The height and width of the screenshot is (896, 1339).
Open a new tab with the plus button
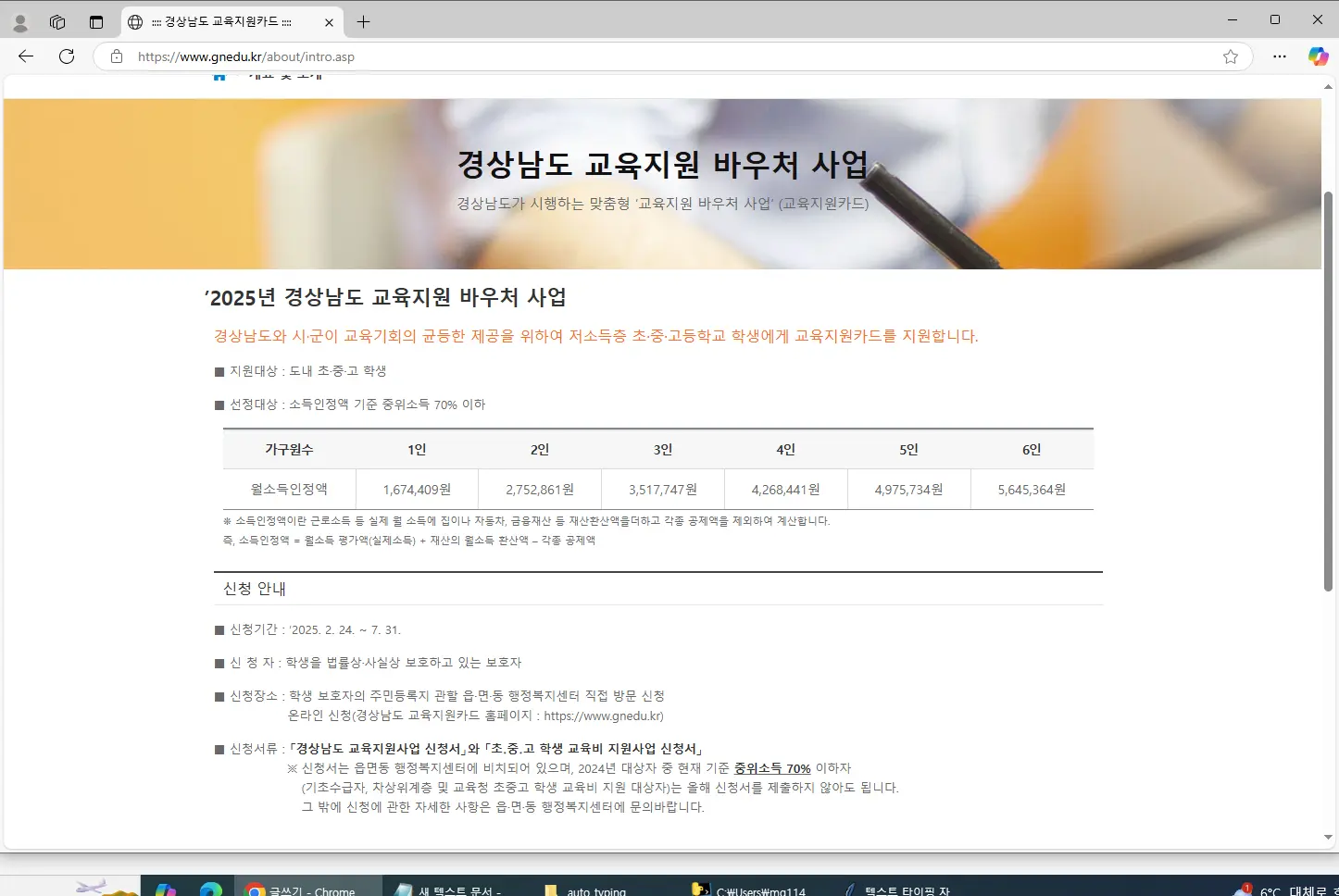coord(363,21)
